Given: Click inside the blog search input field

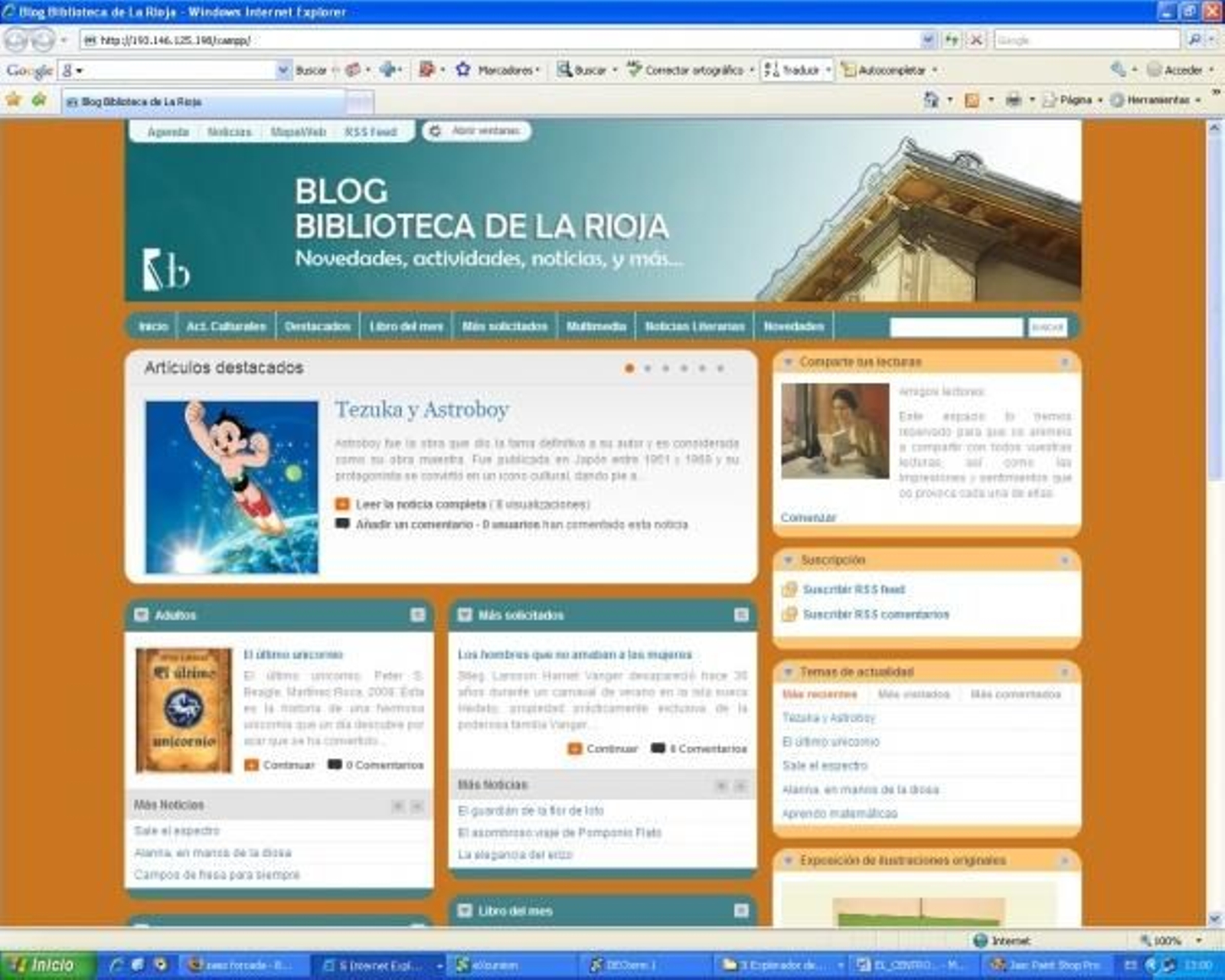Looking at the screenshot, I should 957,327.
